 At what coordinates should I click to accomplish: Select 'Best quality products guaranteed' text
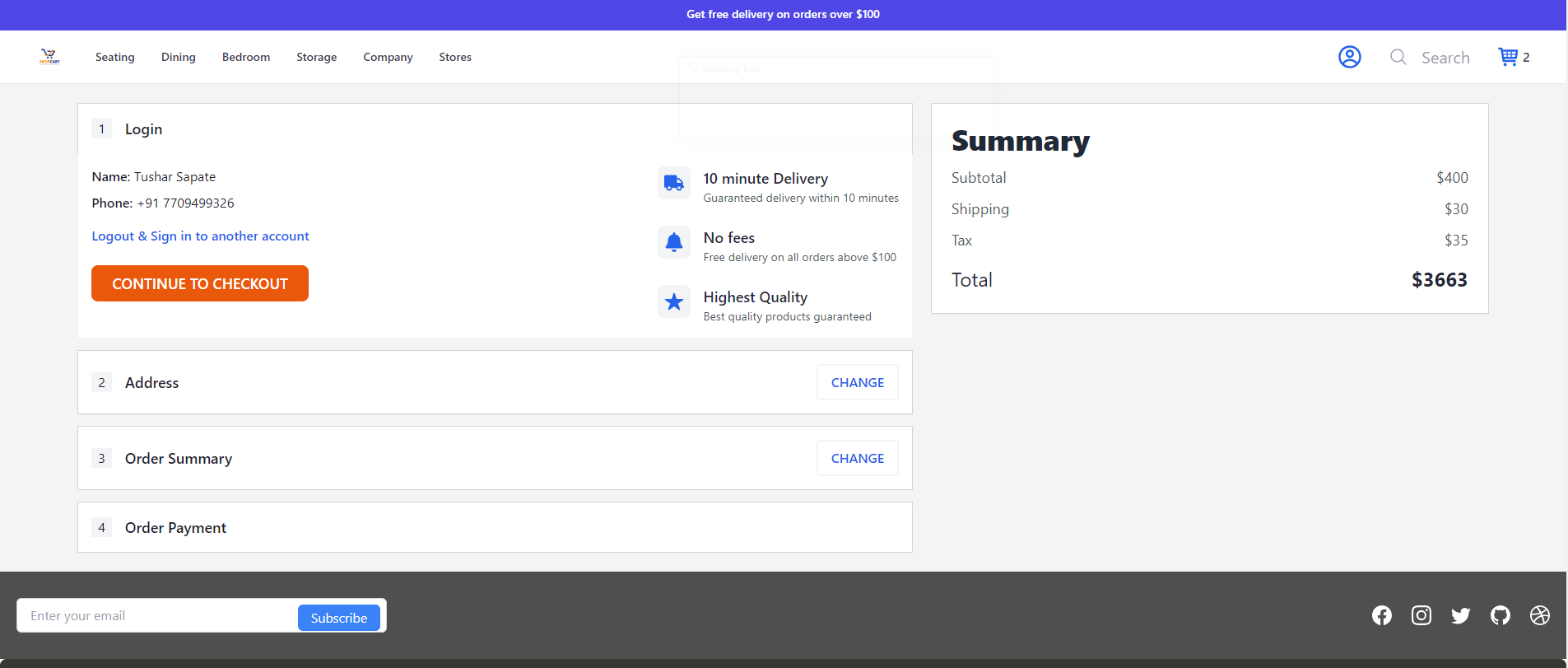[788, 317]
